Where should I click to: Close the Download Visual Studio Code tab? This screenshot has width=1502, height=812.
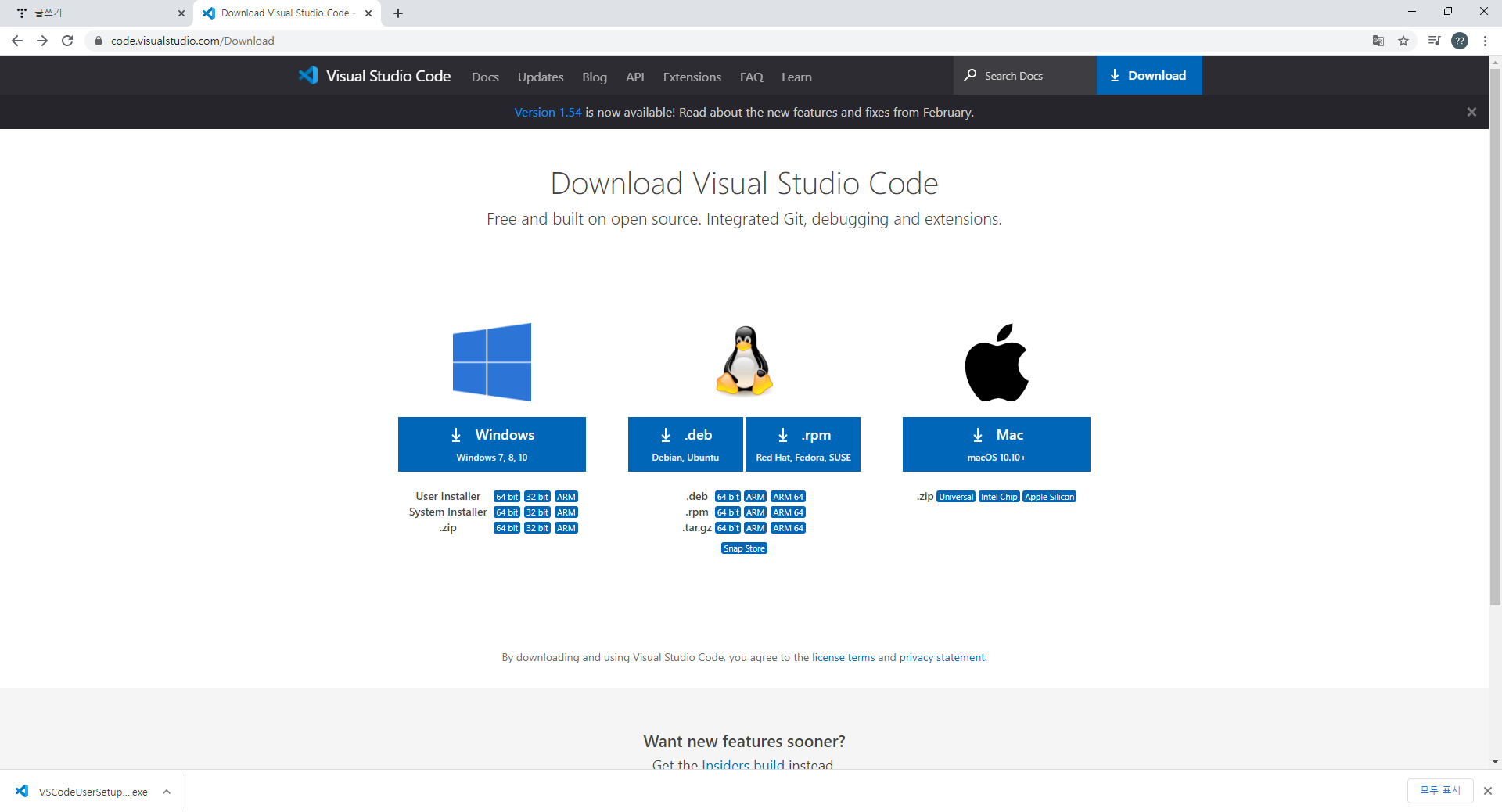368,13
